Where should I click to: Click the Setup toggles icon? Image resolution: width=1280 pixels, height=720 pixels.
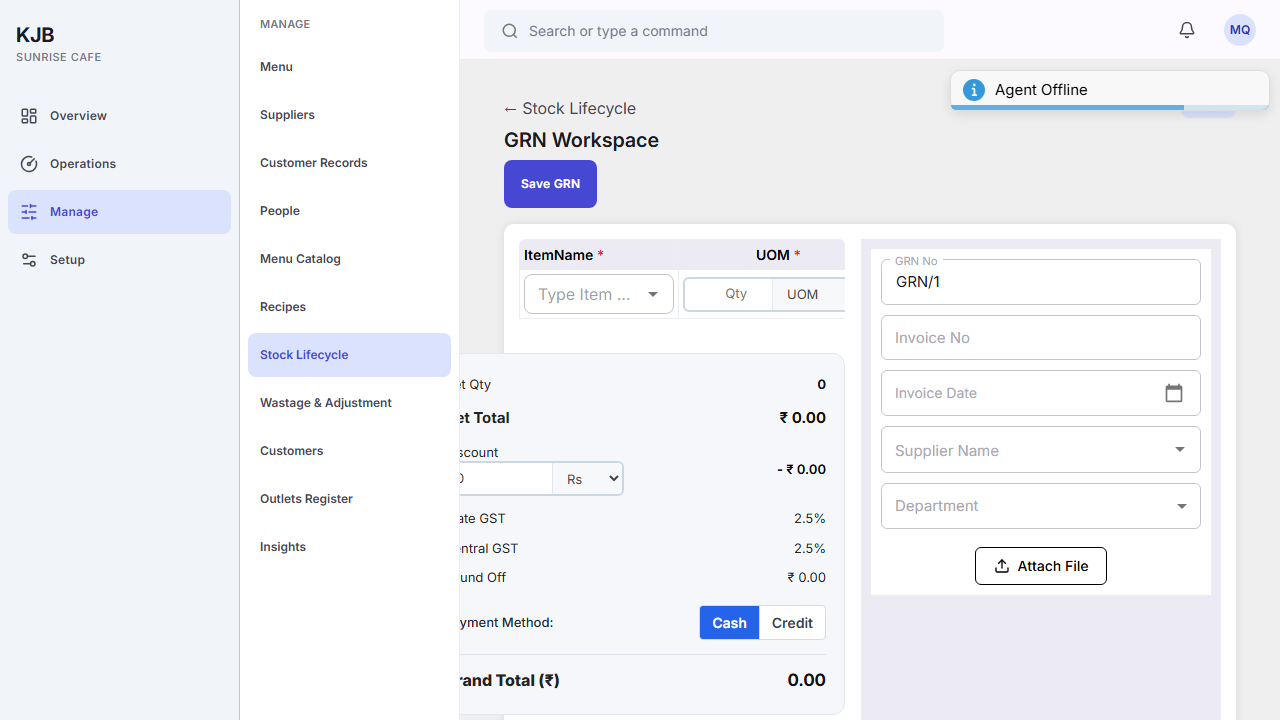[x=29, y=260]
